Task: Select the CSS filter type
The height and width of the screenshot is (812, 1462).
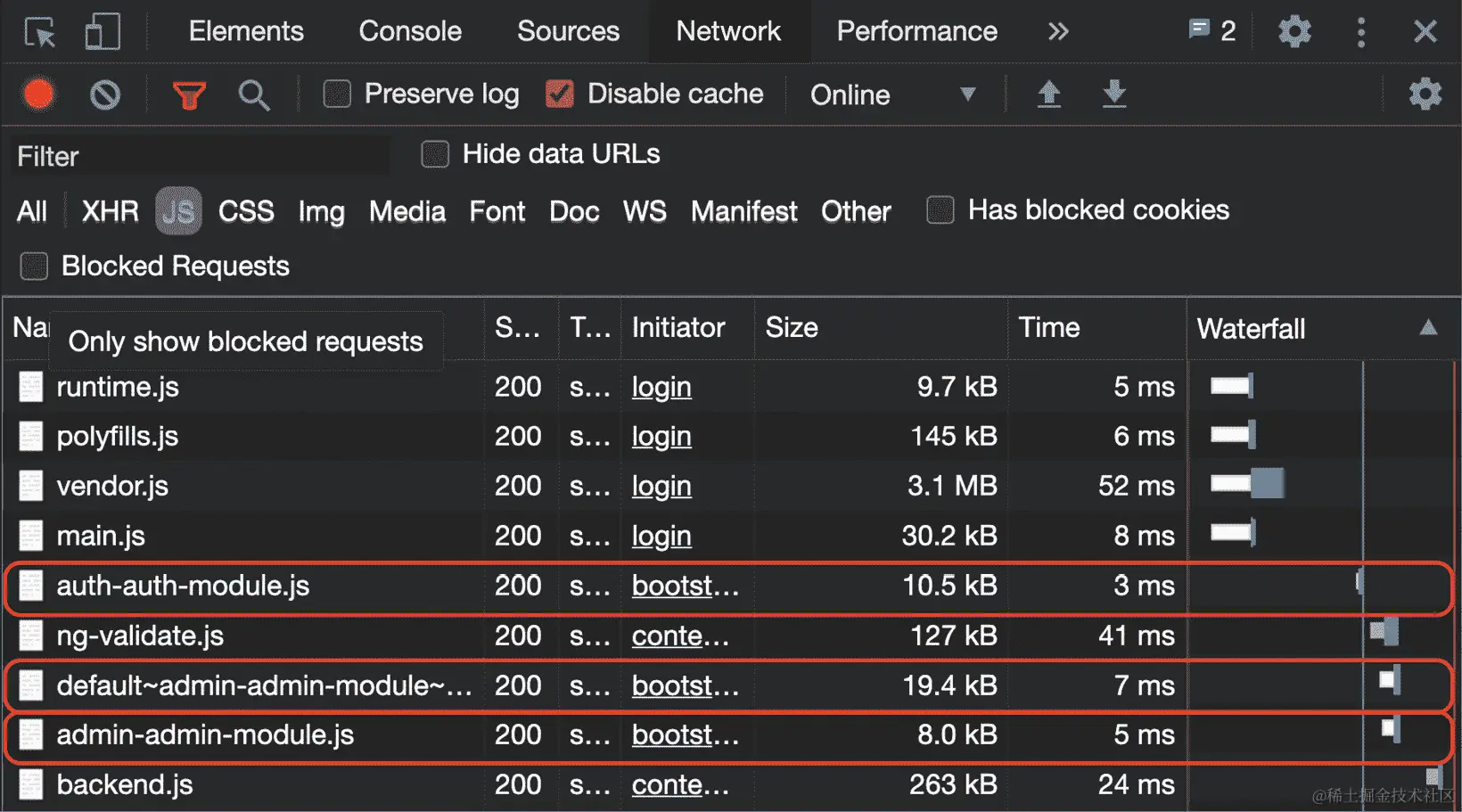Action: click(246, 211)
